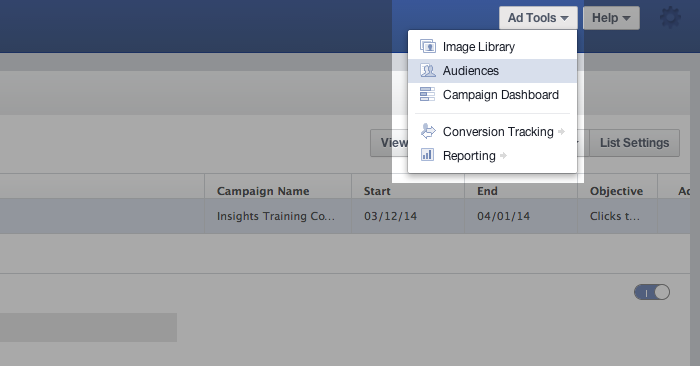Sort by the End column header
The width and height of the screenshot is (700, 366).
(x=521, y=186)
